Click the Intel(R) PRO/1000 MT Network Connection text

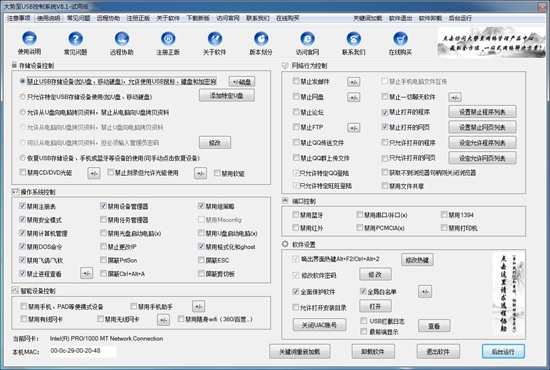click(x=106, y=339)
